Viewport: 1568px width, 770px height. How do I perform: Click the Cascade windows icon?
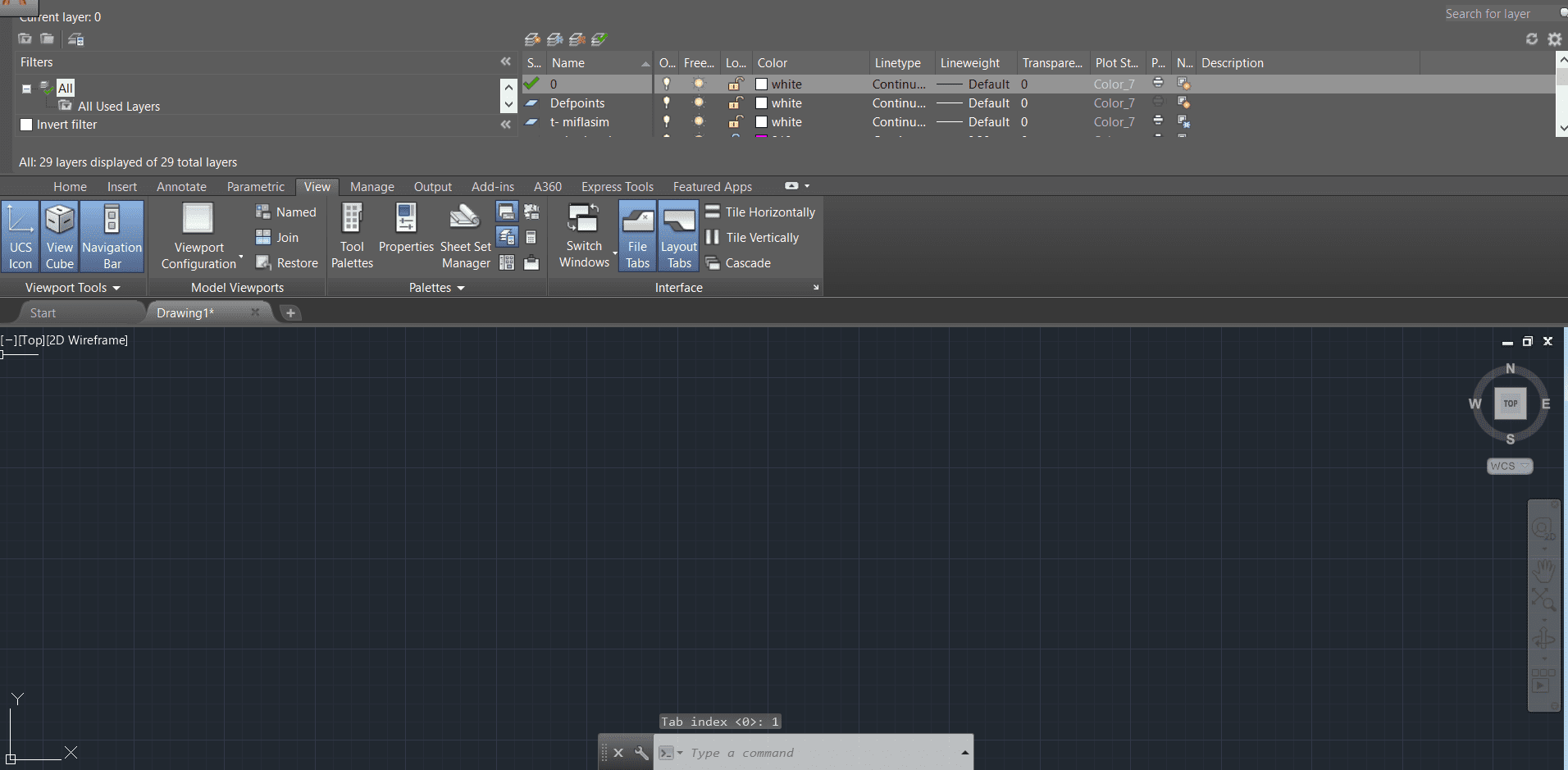pyautogui.click(x=713, y=263)
